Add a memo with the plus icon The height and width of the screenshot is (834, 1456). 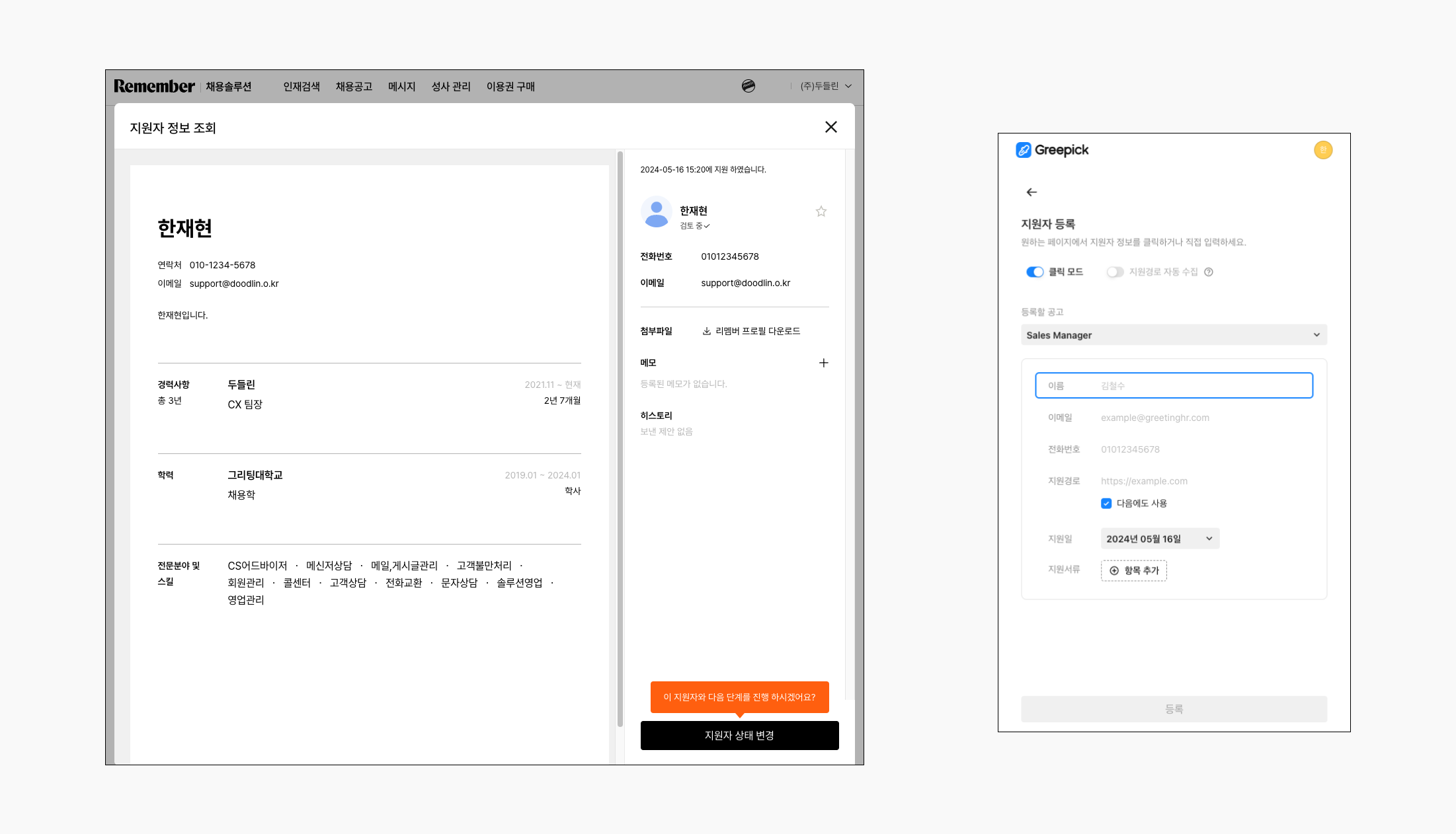(824, 363)
